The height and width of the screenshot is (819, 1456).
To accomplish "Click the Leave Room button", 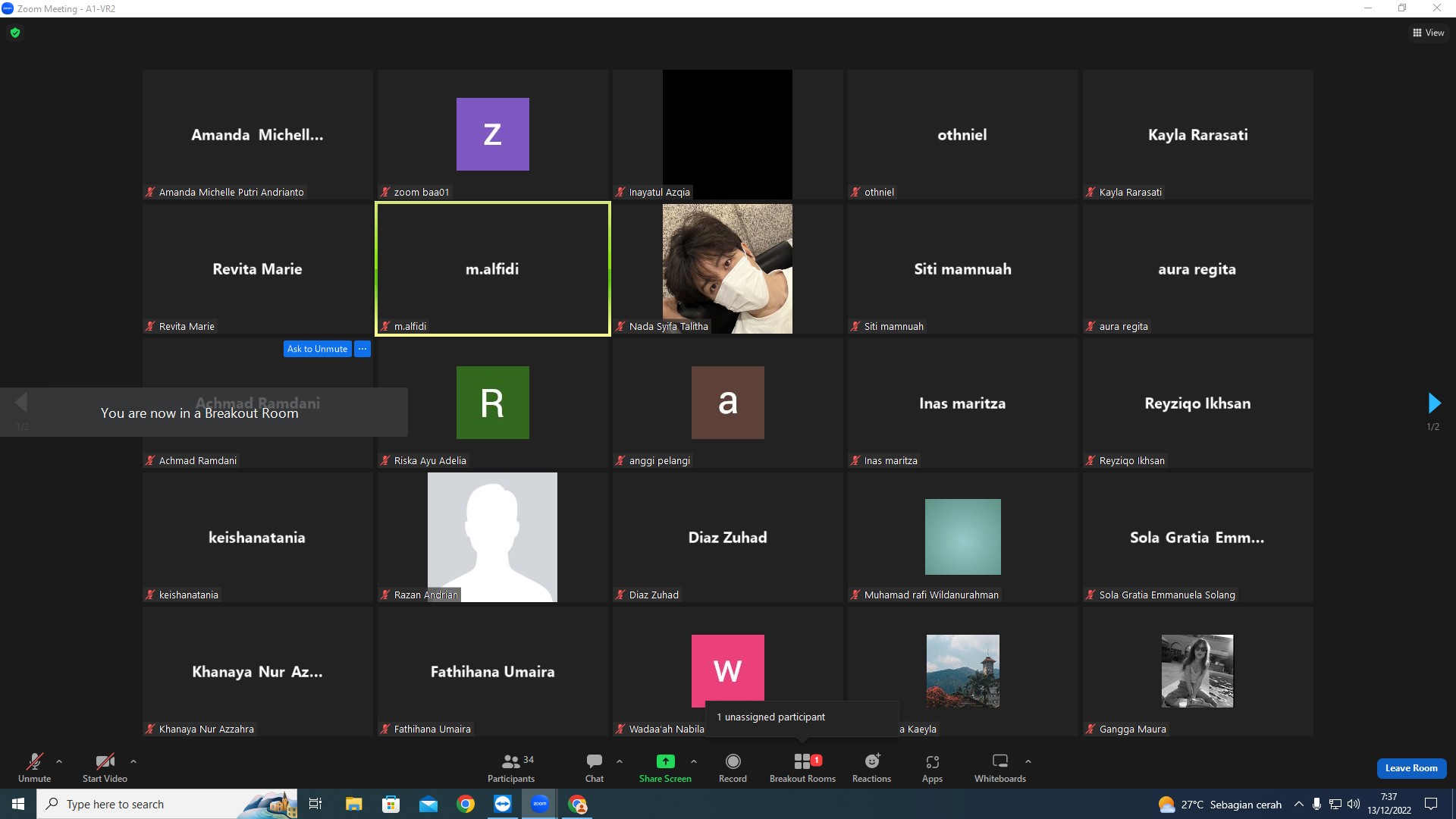I will click(x=1411, y=768).
